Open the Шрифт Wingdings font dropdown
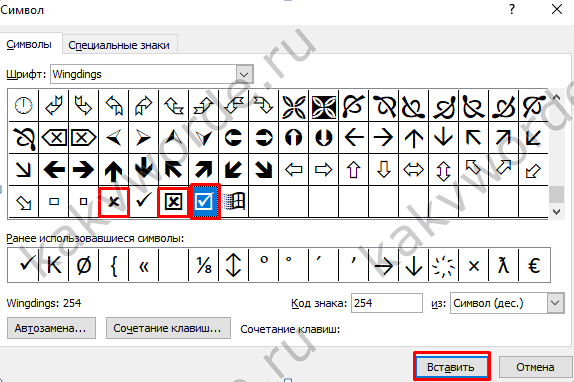This screenshot has width=574, height=382. (x=244, y=74)
